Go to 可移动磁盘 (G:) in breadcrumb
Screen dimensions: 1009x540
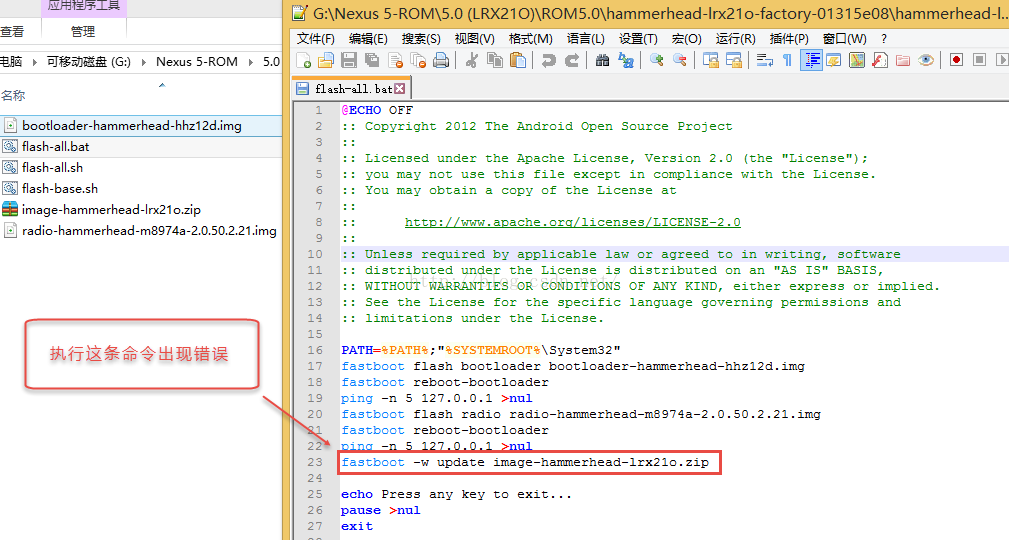coord(89,62)
